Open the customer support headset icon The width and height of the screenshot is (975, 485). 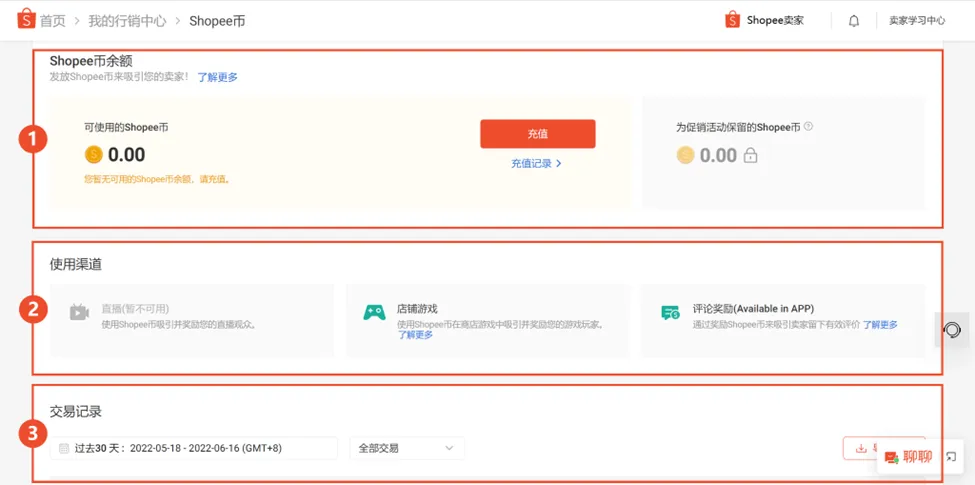tap(952, 330)
